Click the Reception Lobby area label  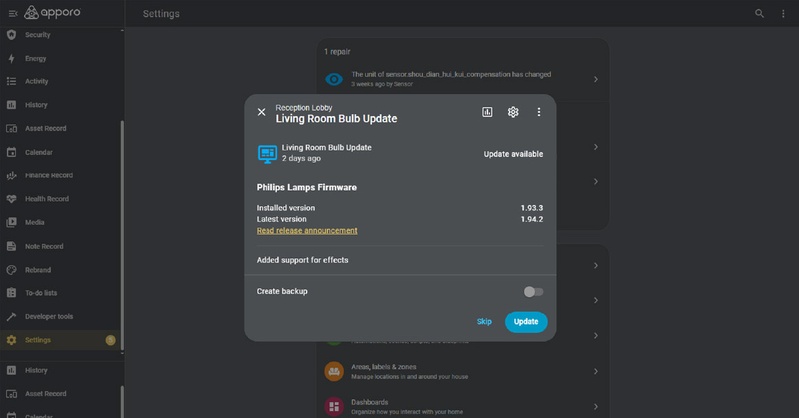coord(304,108)
